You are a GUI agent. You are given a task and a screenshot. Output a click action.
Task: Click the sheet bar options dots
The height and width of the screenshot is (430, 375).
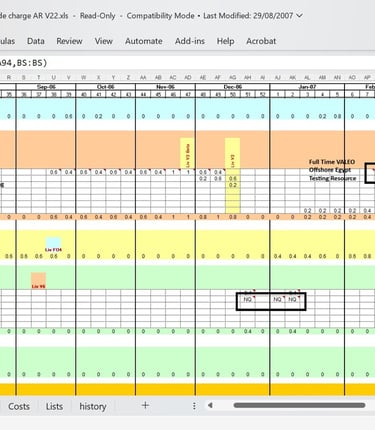194,406
